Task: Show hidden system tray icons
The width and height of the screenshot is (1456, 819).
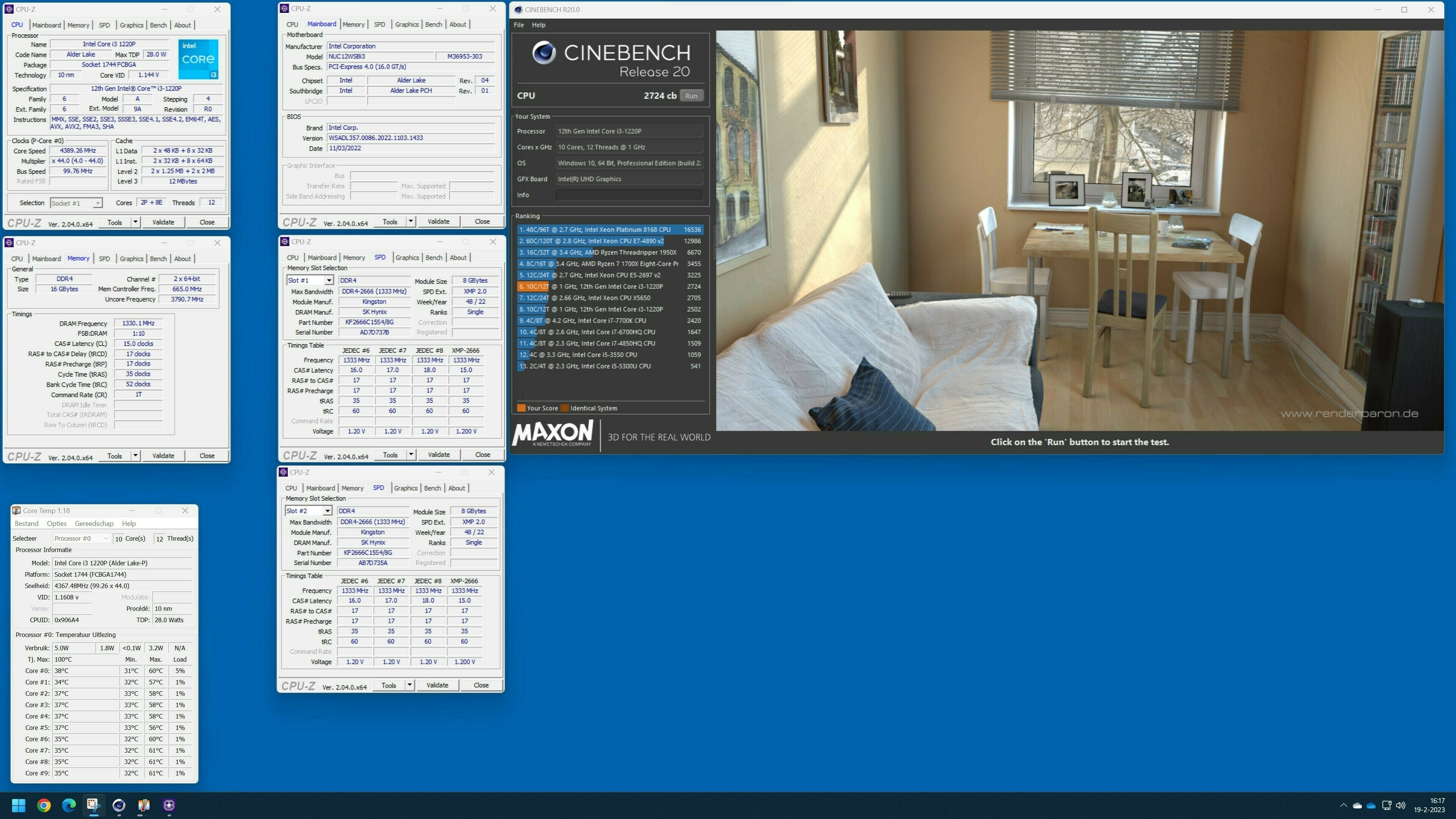Action: [1343, 805]
